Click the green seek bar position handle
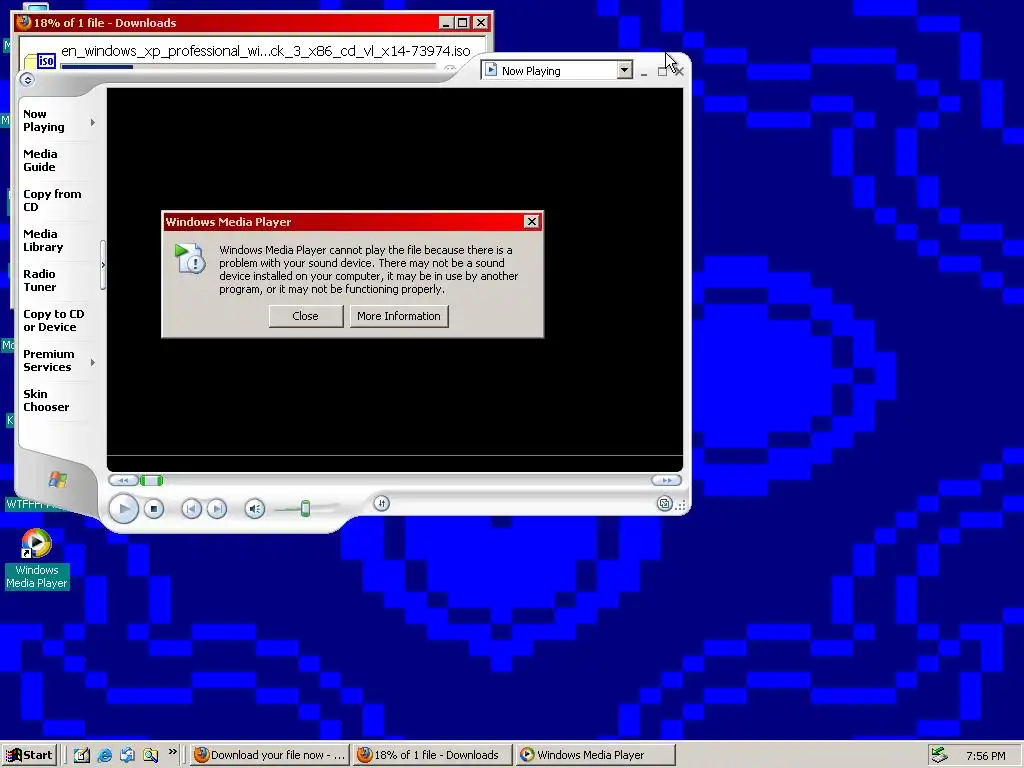 tap(152, 481)
